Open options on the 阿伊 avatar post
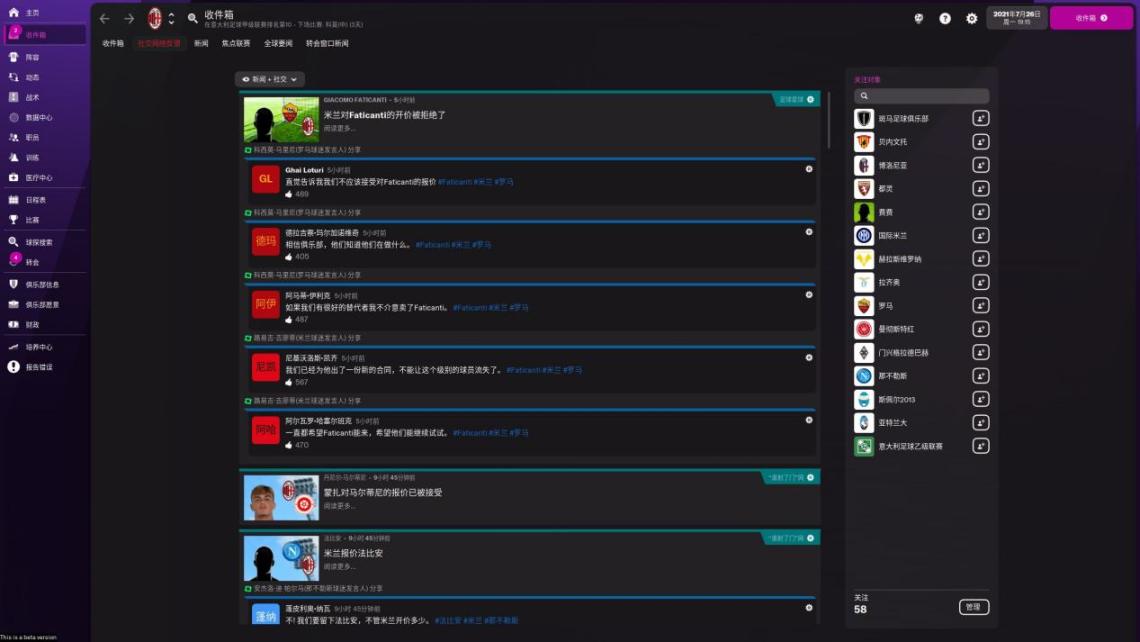 point(808,294)
